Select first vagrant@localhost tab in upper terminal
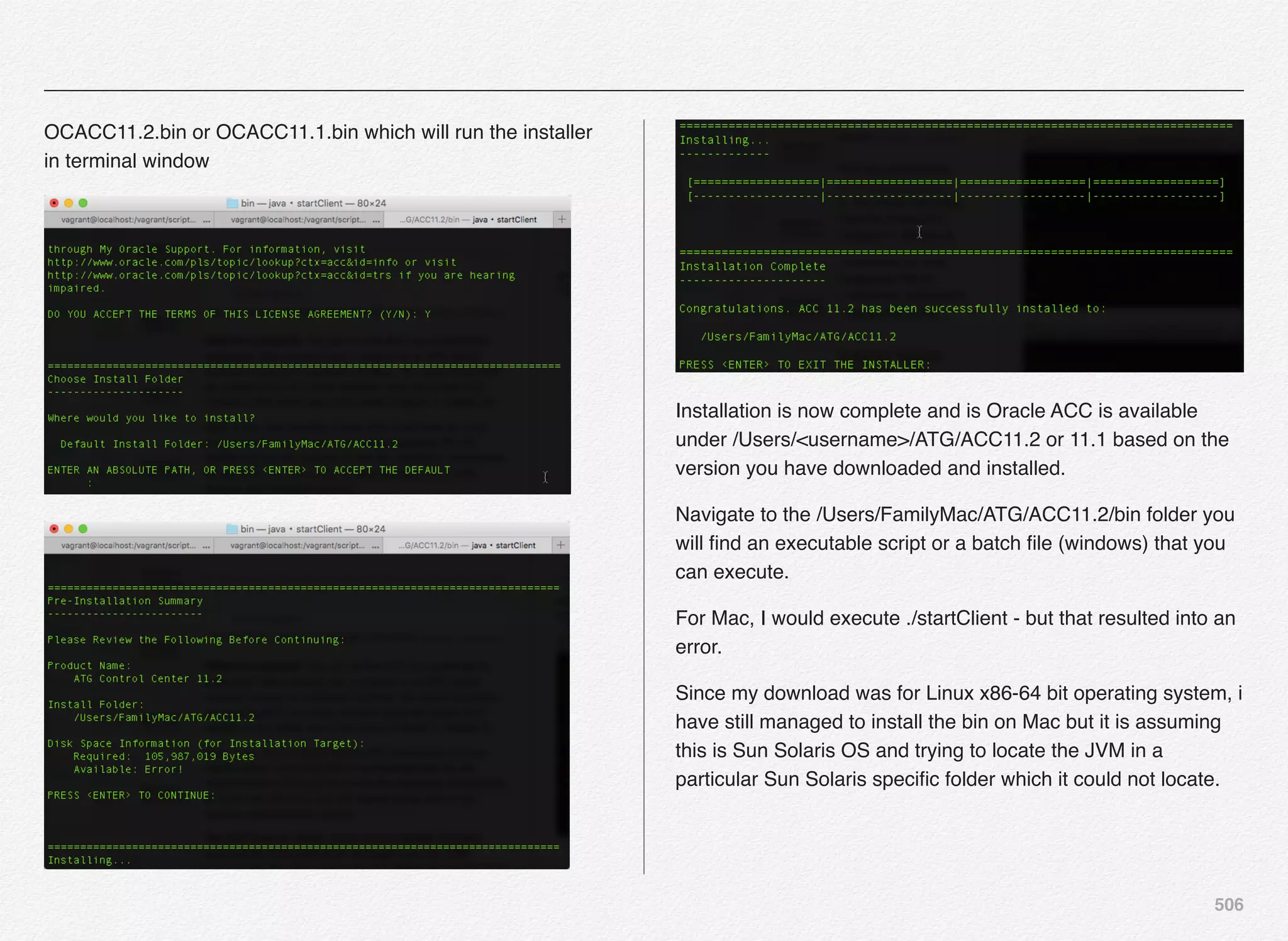 (x=129, y=220)
